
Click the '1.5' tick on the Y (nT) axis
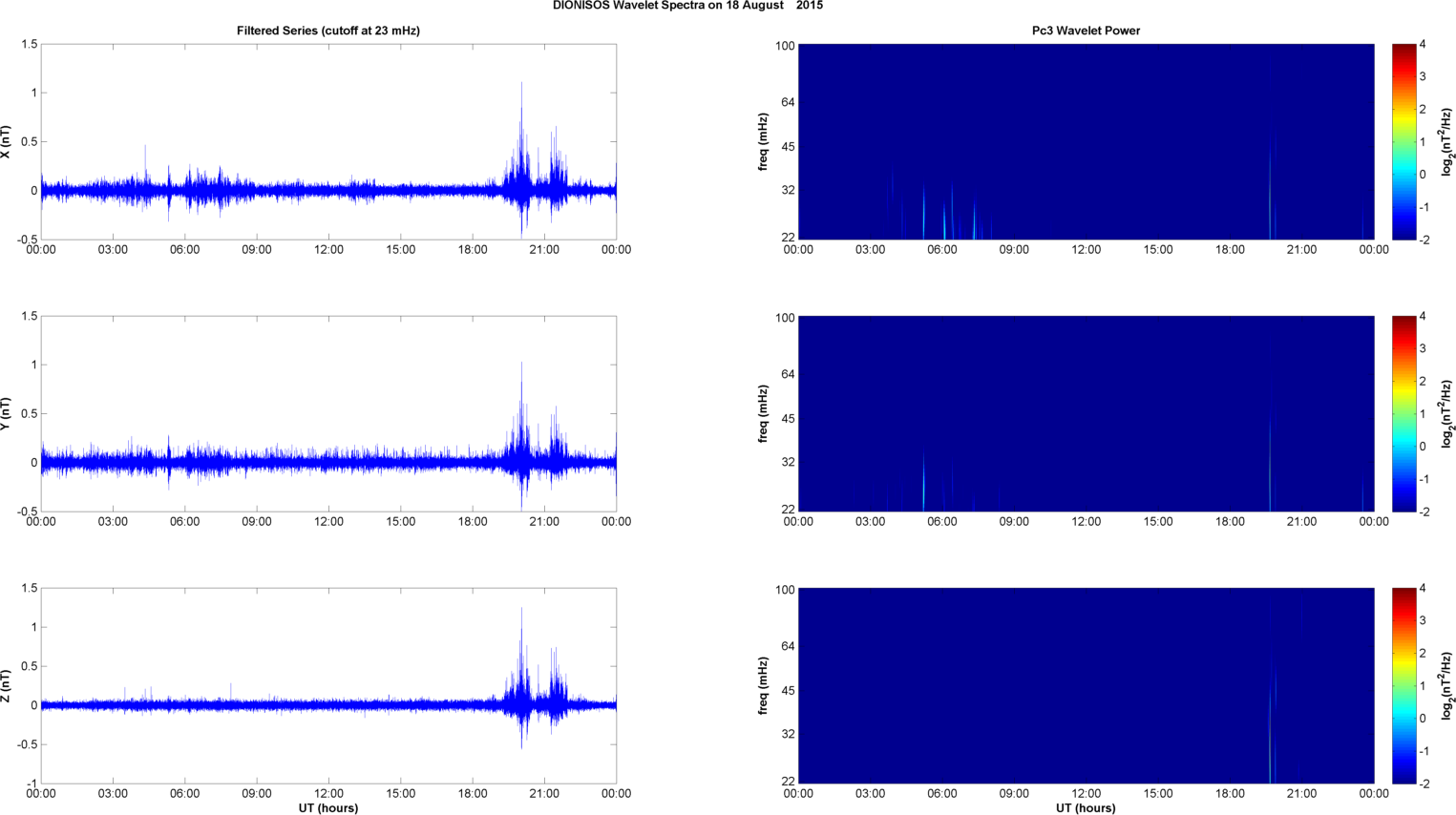point(30,317)
